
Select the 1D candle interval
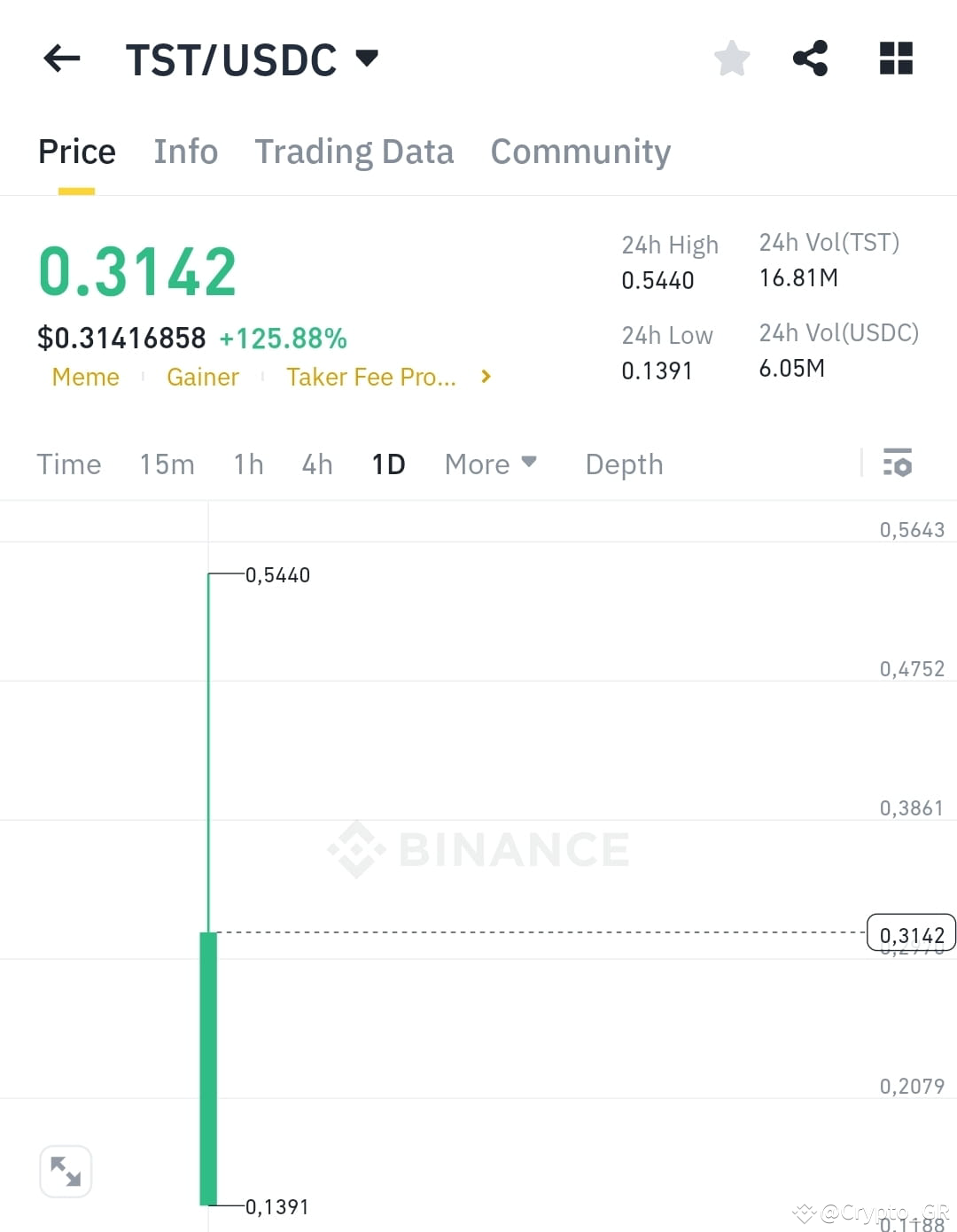[x=387, y=464]
